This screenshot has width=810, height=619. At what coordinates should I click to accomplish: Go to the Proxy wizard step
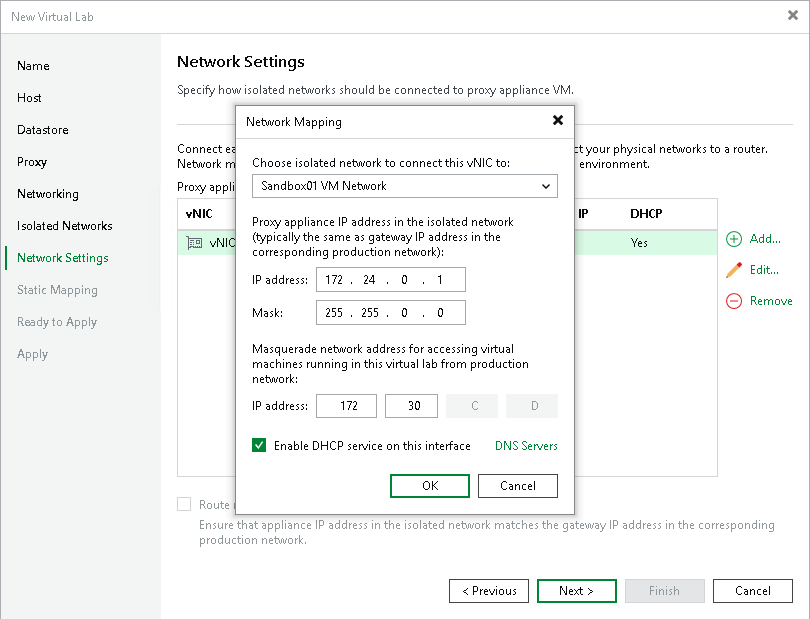[32, 162]
